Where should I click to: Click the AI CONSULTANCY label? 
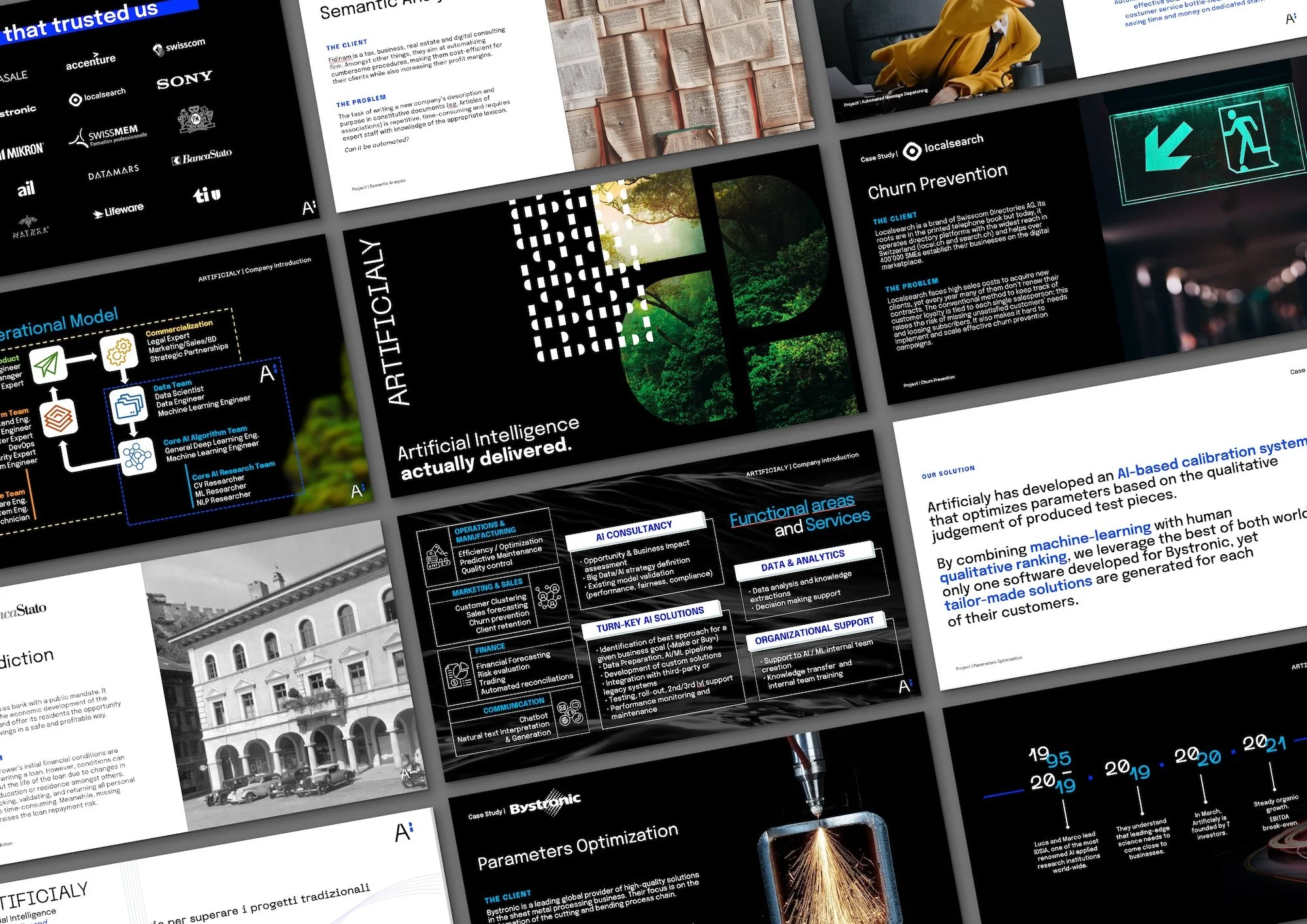pyautogui.click(x=633, y=531)
